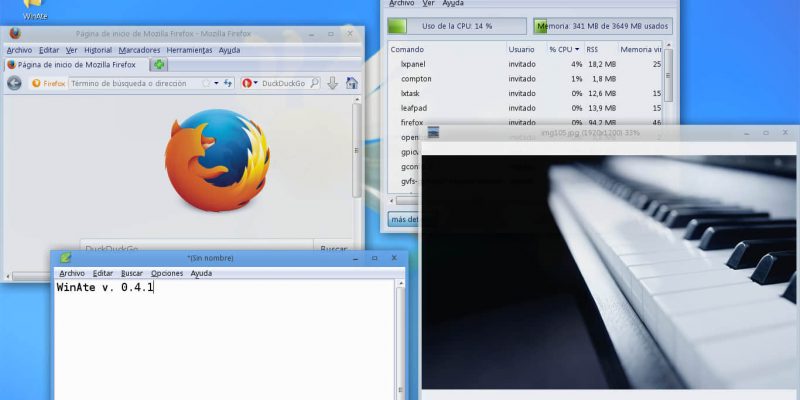Screen dimensions: 800x400
Task: Click the piano image in the image viewer
Action: click(609, 272)
